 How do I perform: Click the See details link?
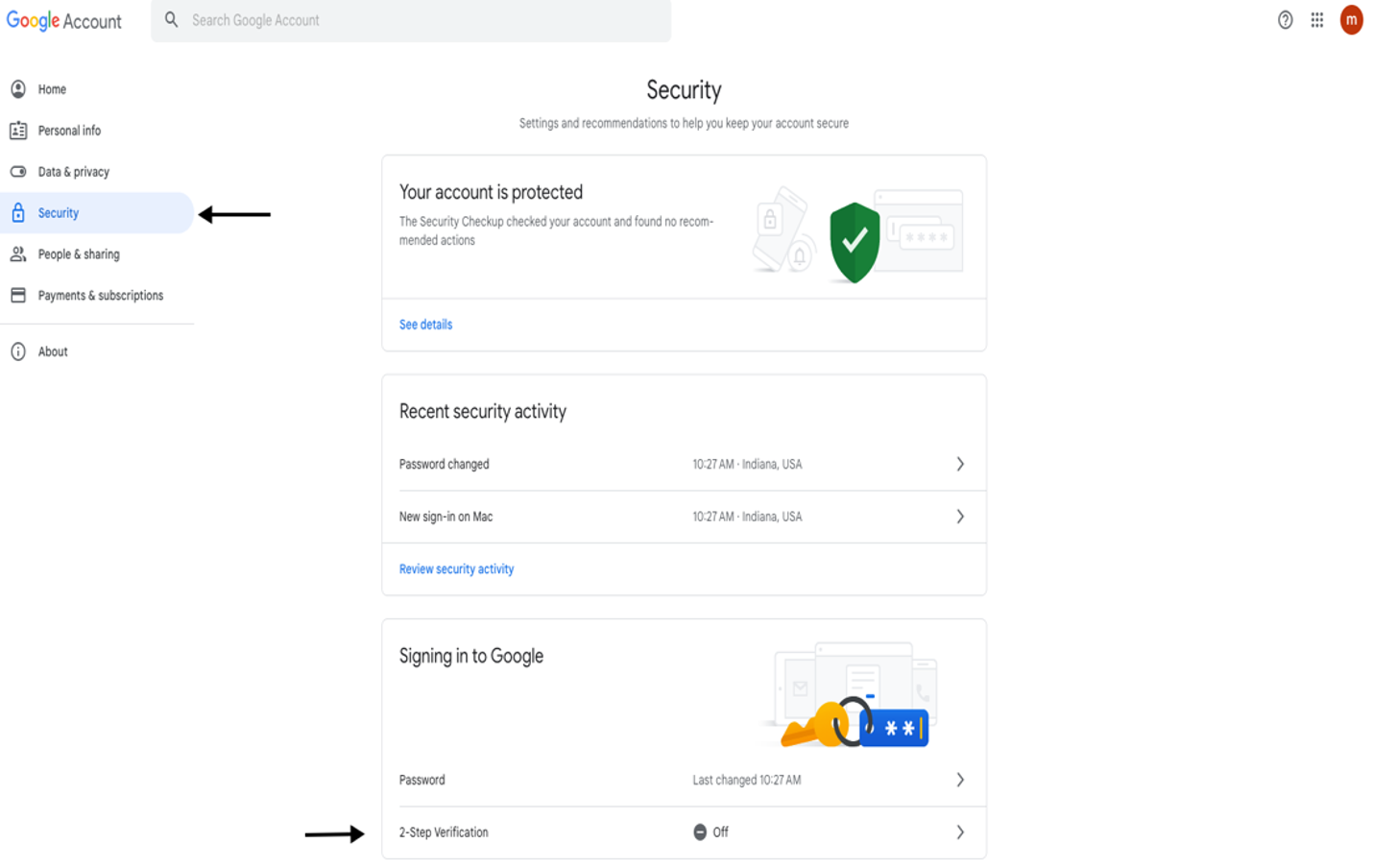tap(425, 325)
